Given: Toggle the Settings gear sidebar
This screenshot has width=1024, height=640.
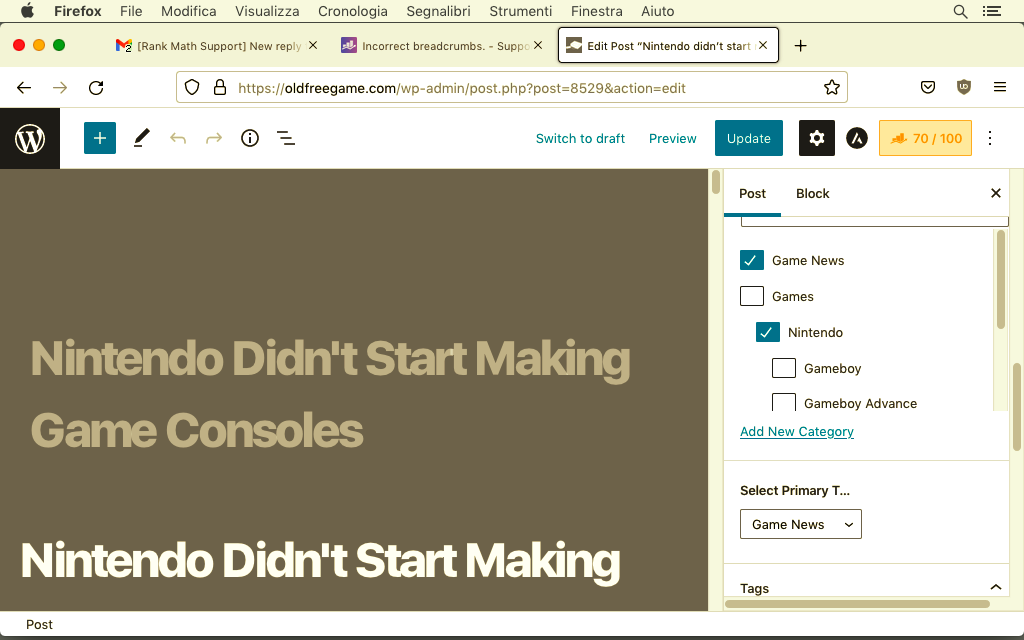Looking at the screenshot, I should pos(817,138).
